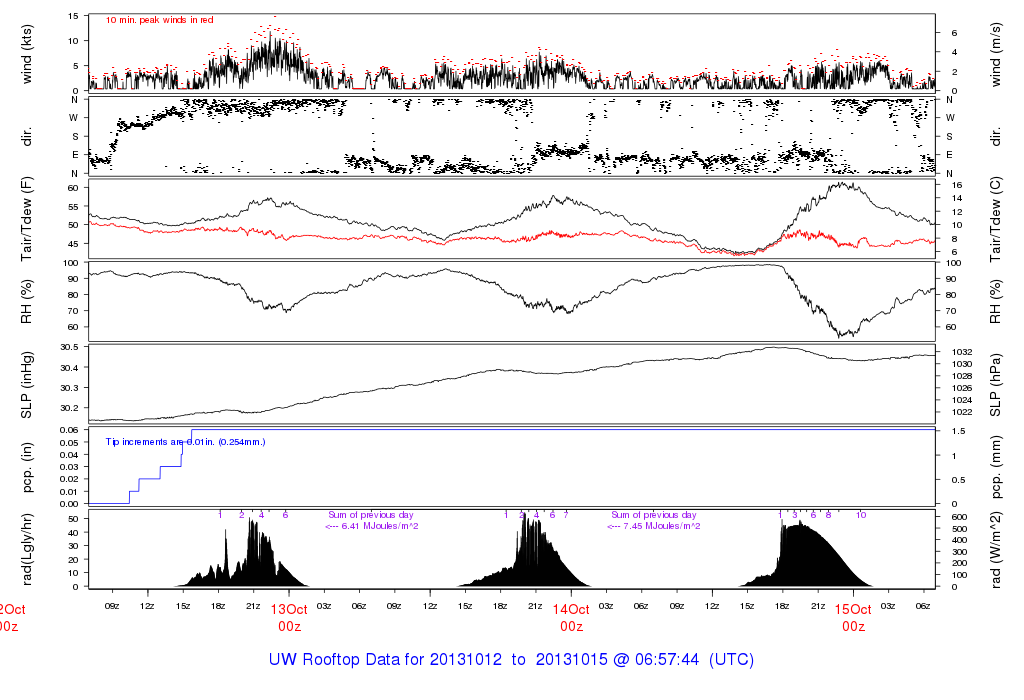Screen dimensions: 1024x700
Task: Click the '0.06' precipitation axis value
Action: coord(69,430)
